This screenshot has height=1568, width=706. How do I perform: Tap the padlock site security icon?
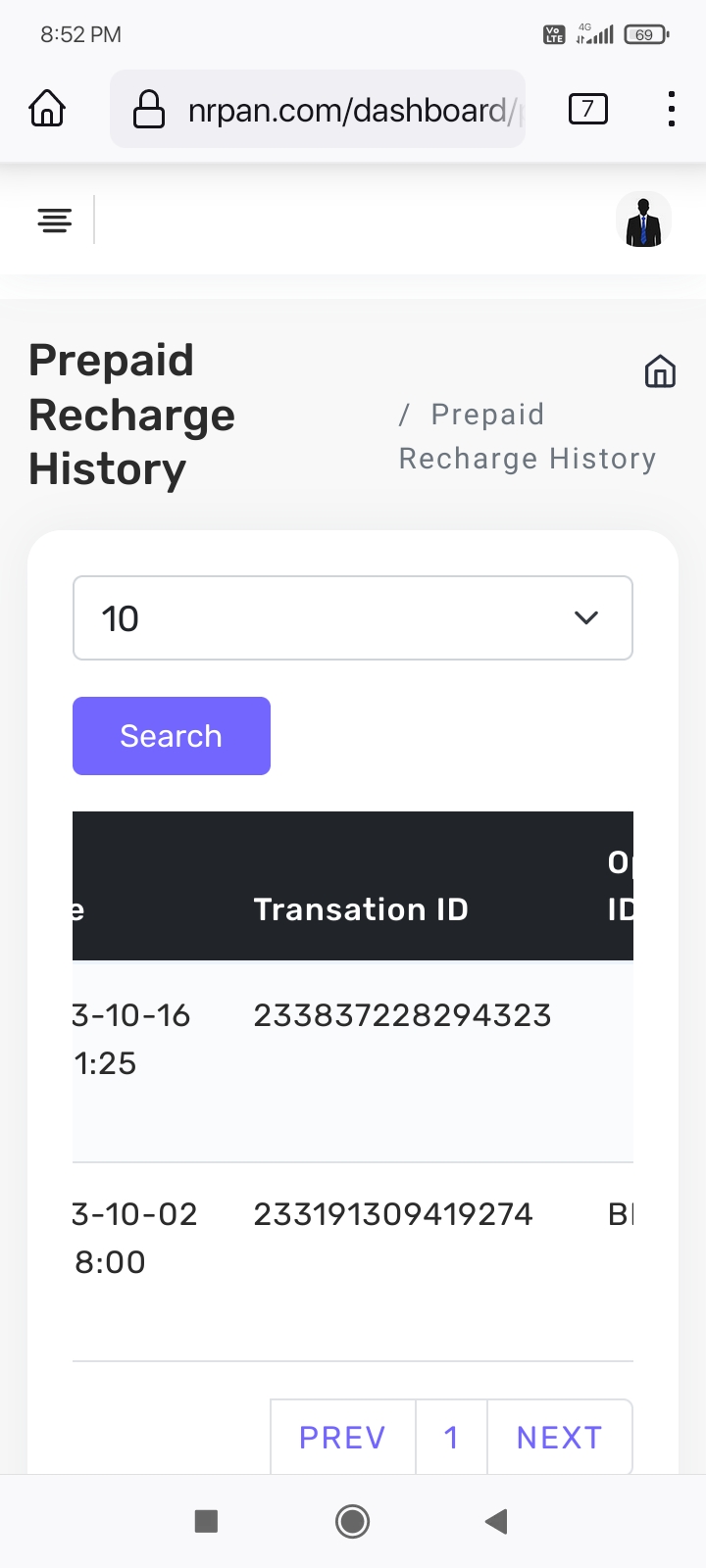(x=149, y=110)
